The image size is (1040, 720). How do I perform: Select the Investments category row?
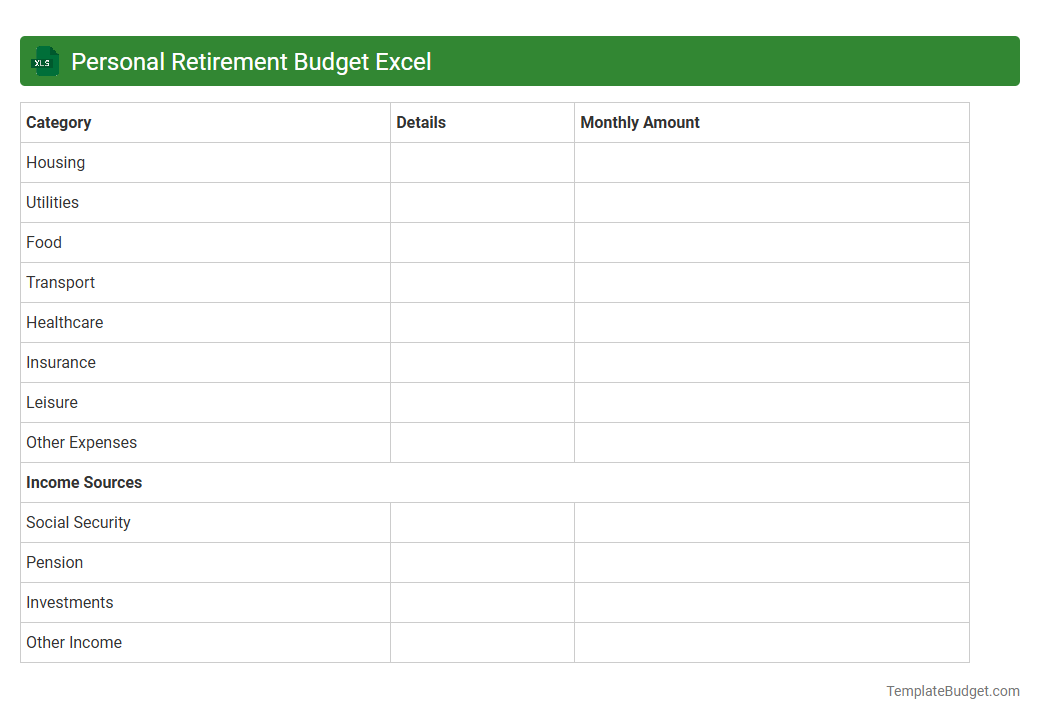pyautogui.click(x=69, y=602)
